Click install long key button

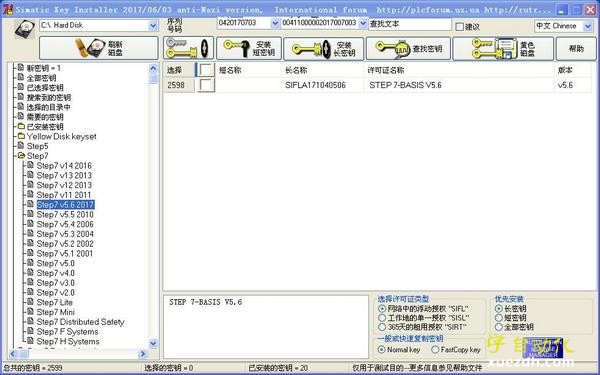[x=324, y=49]
